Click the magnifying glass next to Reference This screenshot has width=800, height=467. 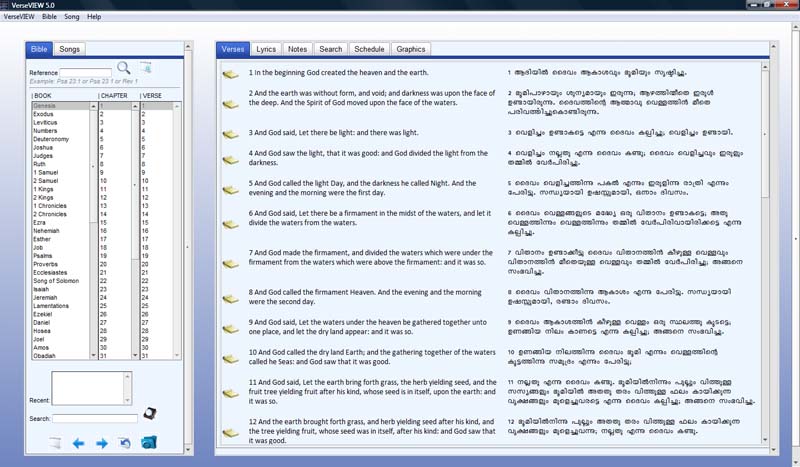(124, 68)
